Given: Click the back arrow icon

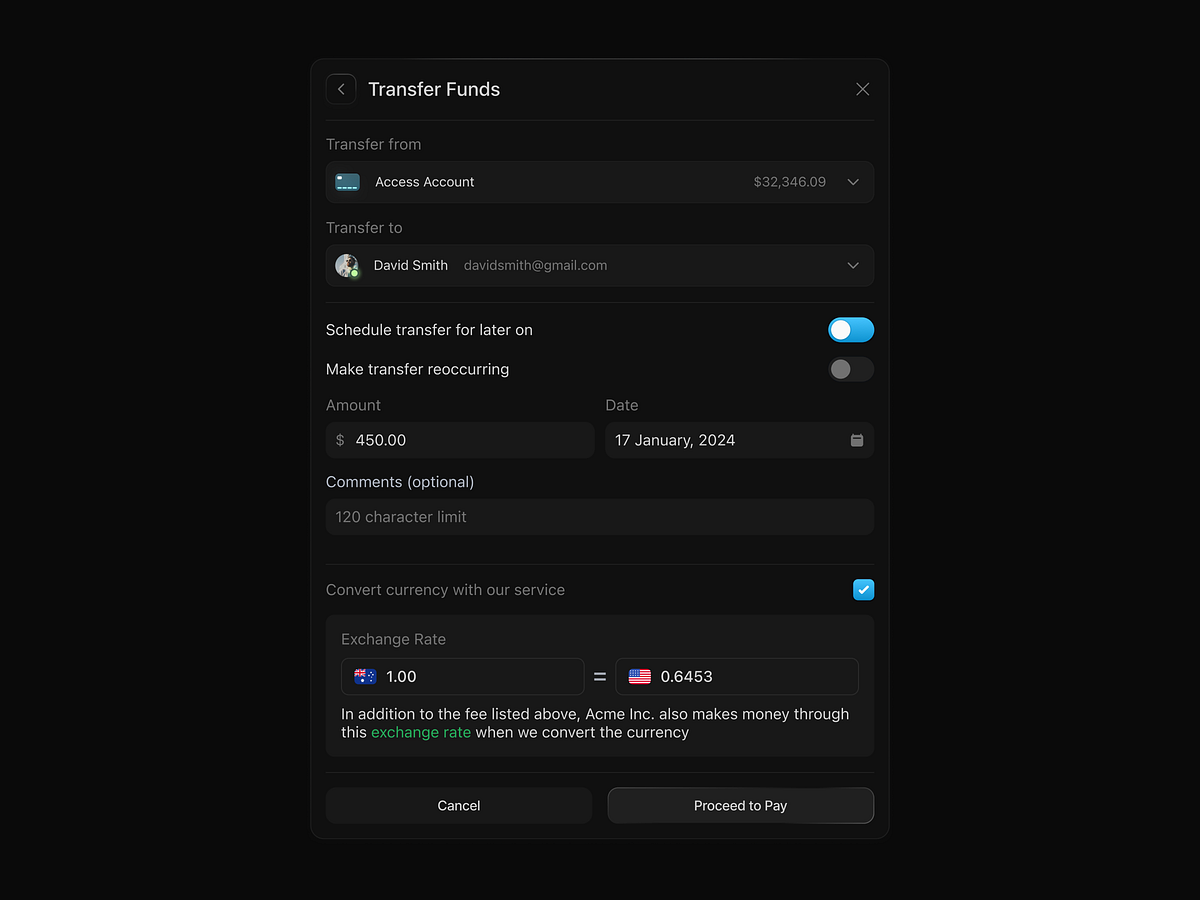Looking at the screenshot, I should click(x=341, y=89).
